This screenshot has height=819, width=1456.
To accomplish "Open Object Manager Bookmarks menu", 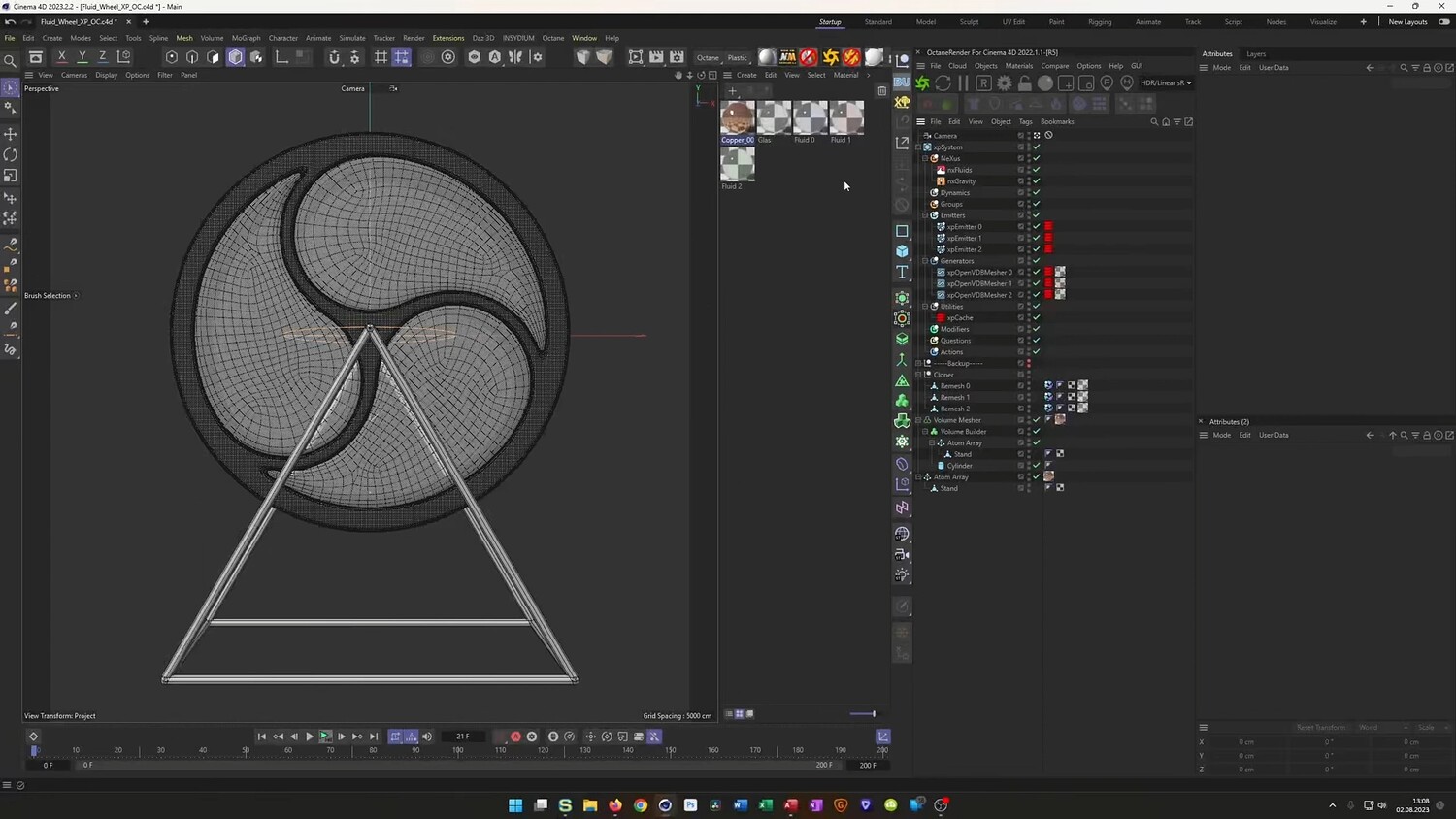I will tap(1057, 121).
